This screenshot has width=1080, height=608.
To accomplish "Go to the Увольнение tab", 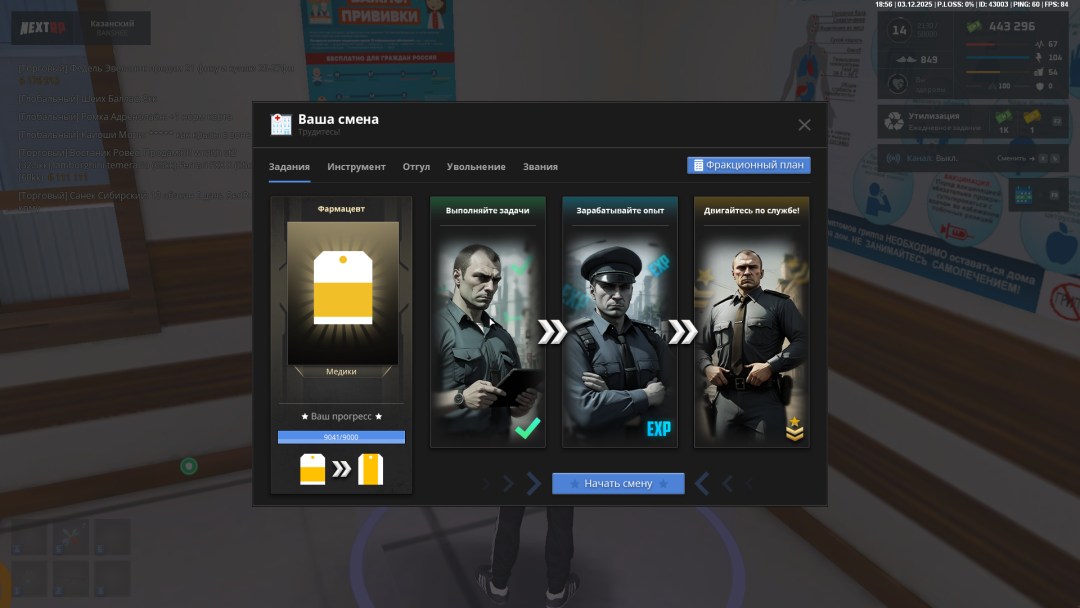I will pos(476,167).
